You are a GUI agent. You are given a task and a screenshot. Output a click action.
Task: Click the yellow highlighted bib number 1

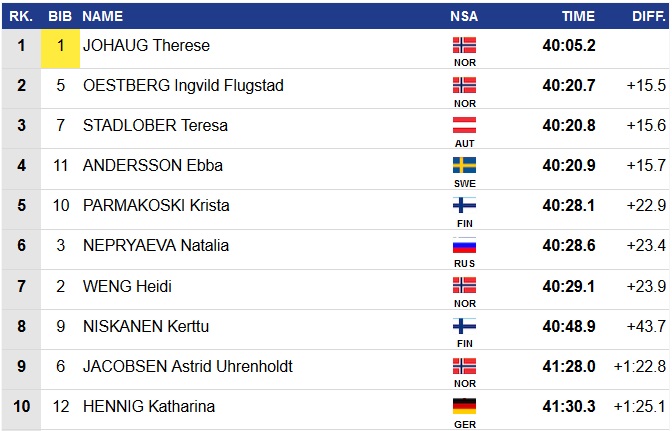(x=60, y=46)
